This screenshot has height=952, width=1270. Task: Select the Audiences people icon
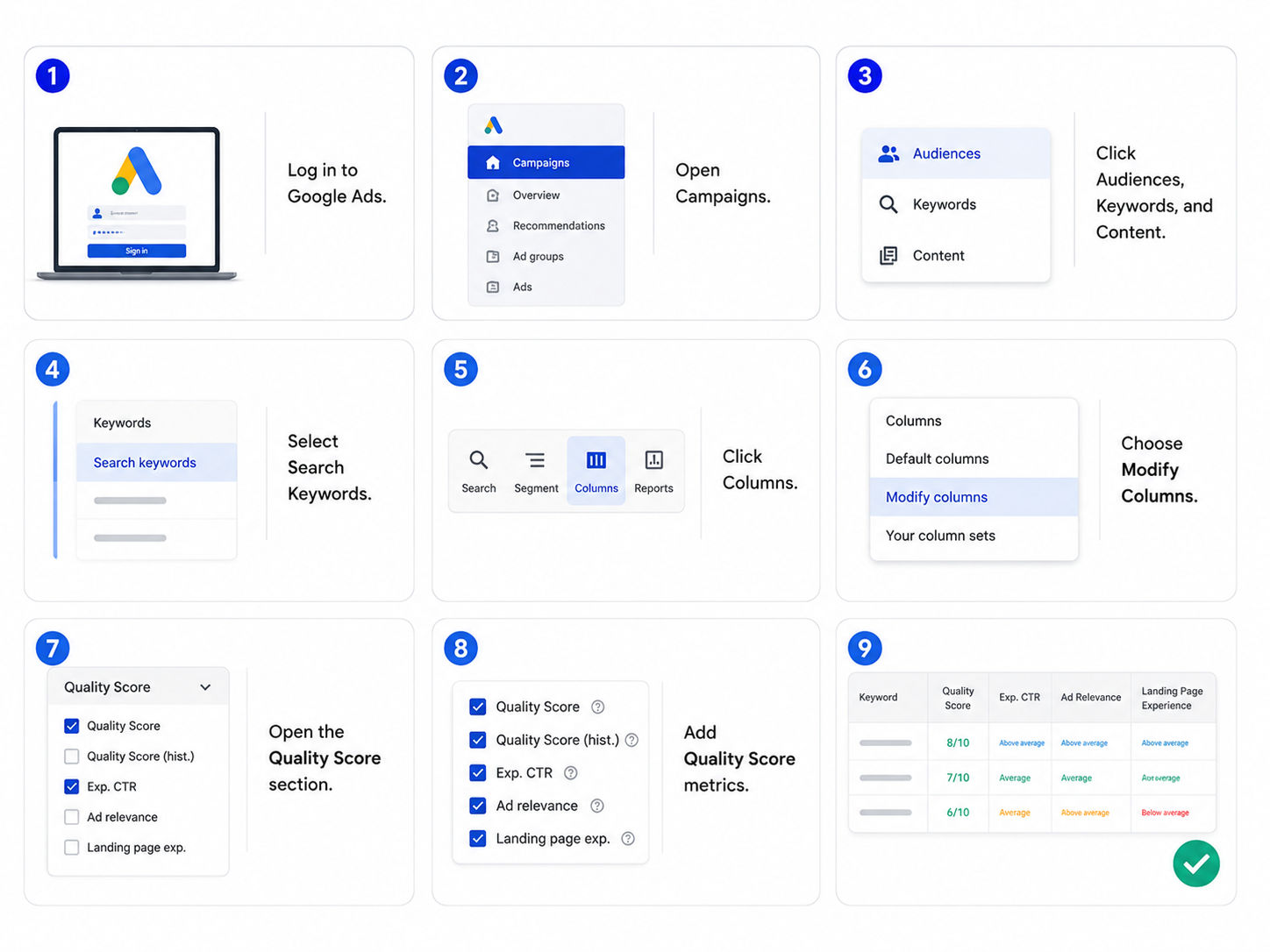[x=888, y=153]
